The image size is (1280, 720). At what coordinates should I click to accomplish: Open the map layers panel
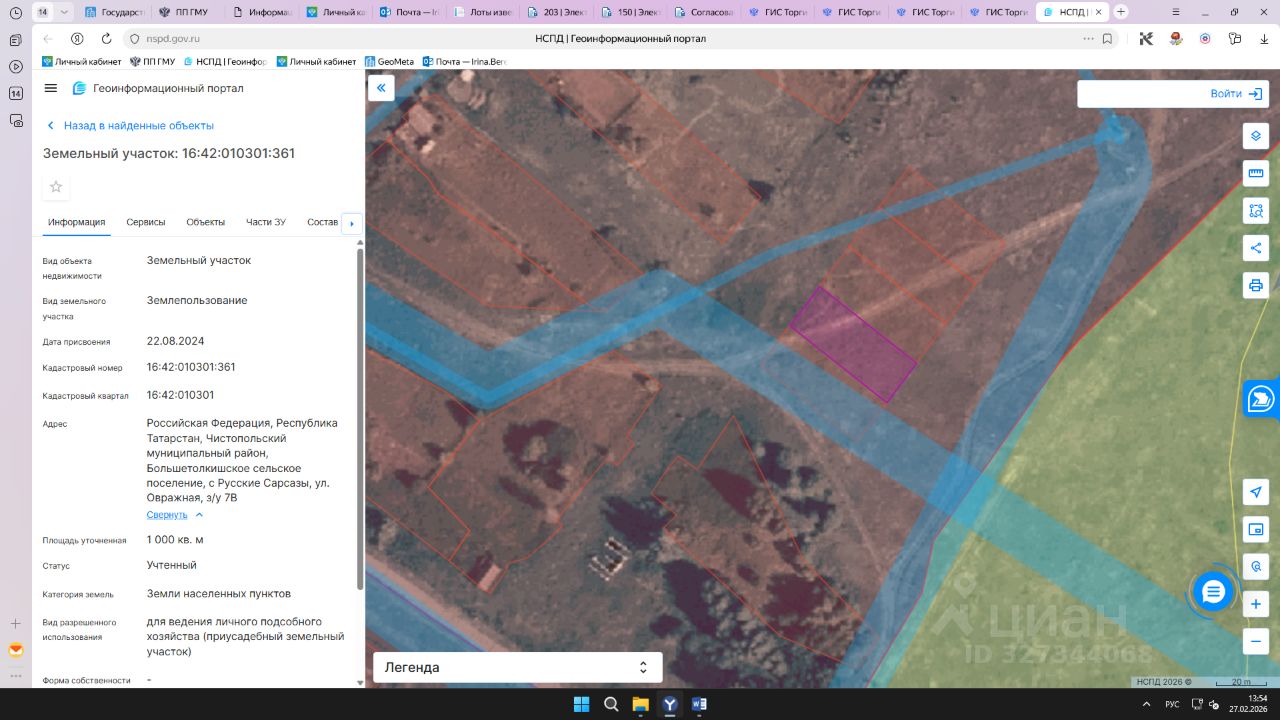pyautogui.click(x=1256, y=135)
